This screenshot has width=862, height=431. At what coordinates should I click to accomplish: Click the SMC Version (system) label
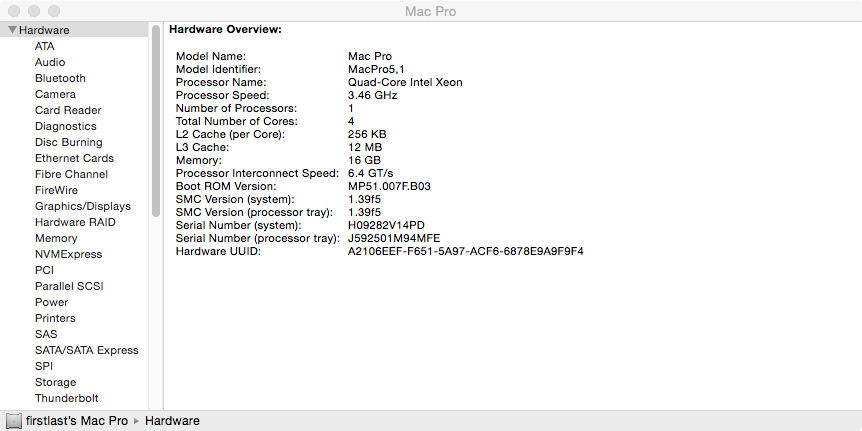235,199
